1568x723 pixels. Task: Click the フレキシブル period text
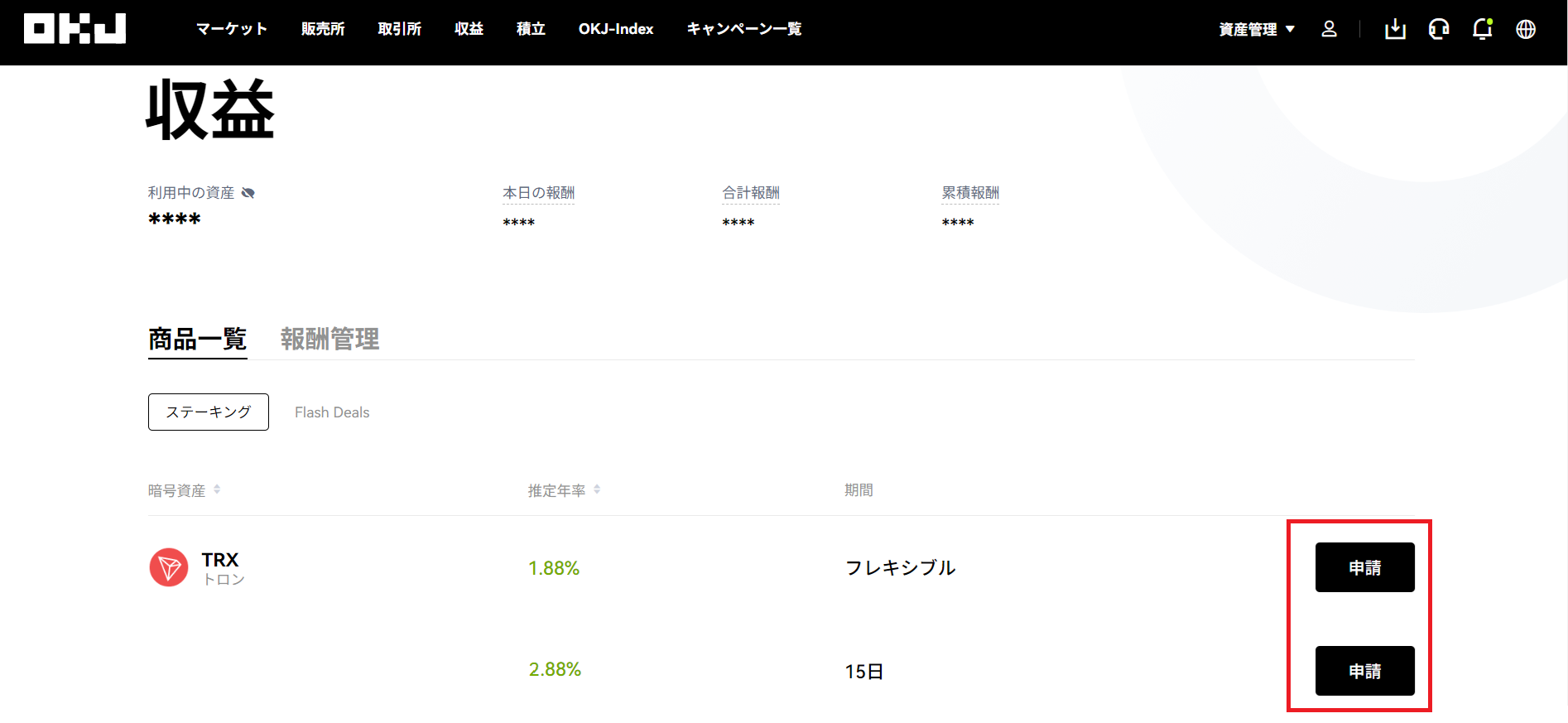(x=901, y=567)
